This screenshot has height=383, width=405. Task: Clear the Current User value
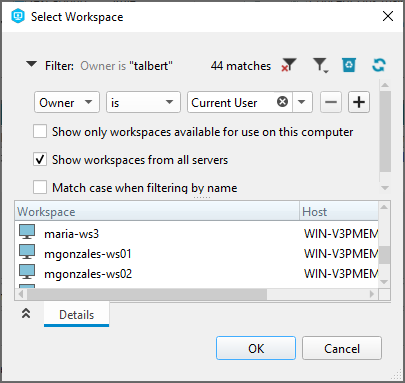click(282, 102)
